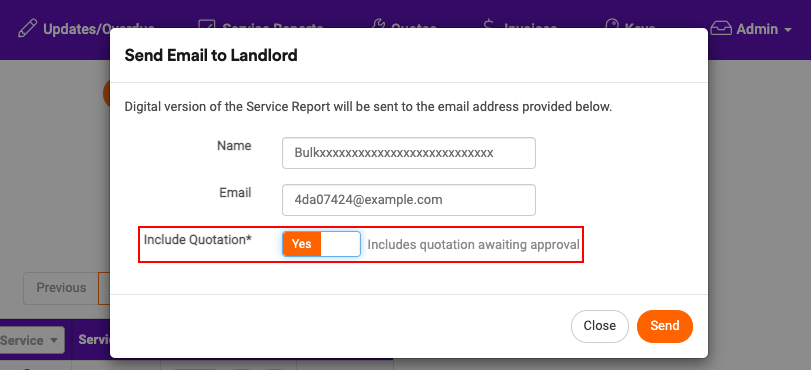Expand the Admin dropdown caret
Screen dimensions: 811x370
788,30
